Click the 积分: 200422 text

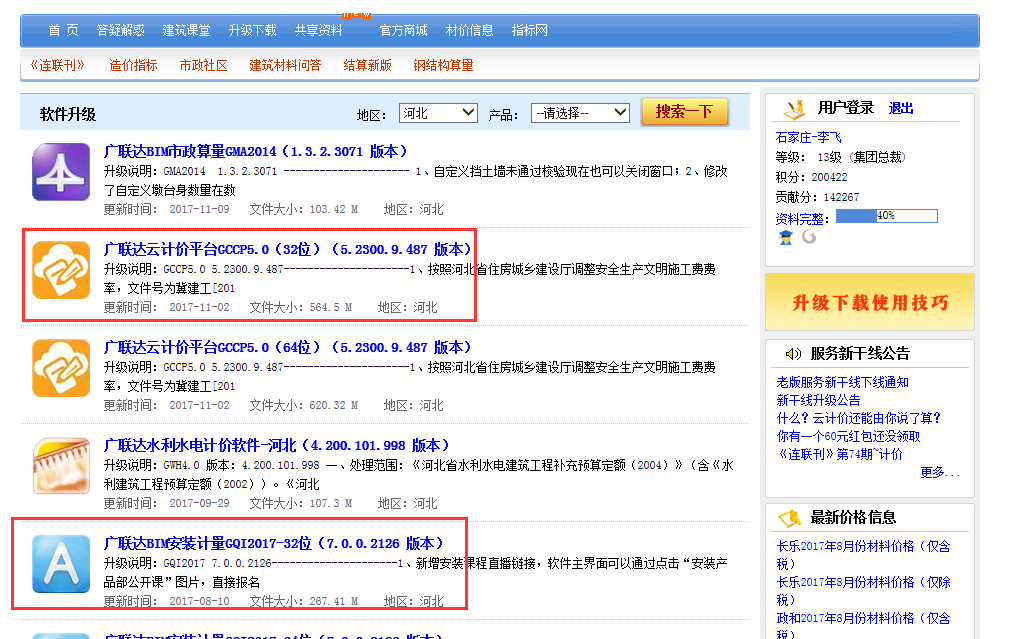pos(811,177)
